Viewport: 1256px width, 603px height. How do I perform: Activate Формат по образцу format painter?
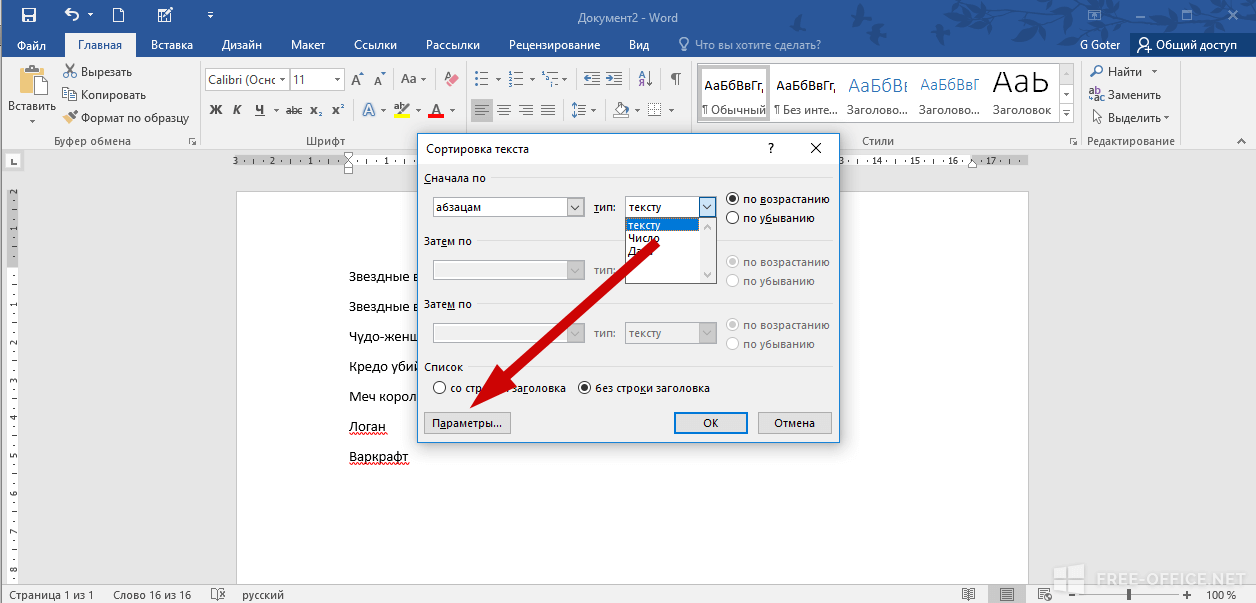pos(126,118)
